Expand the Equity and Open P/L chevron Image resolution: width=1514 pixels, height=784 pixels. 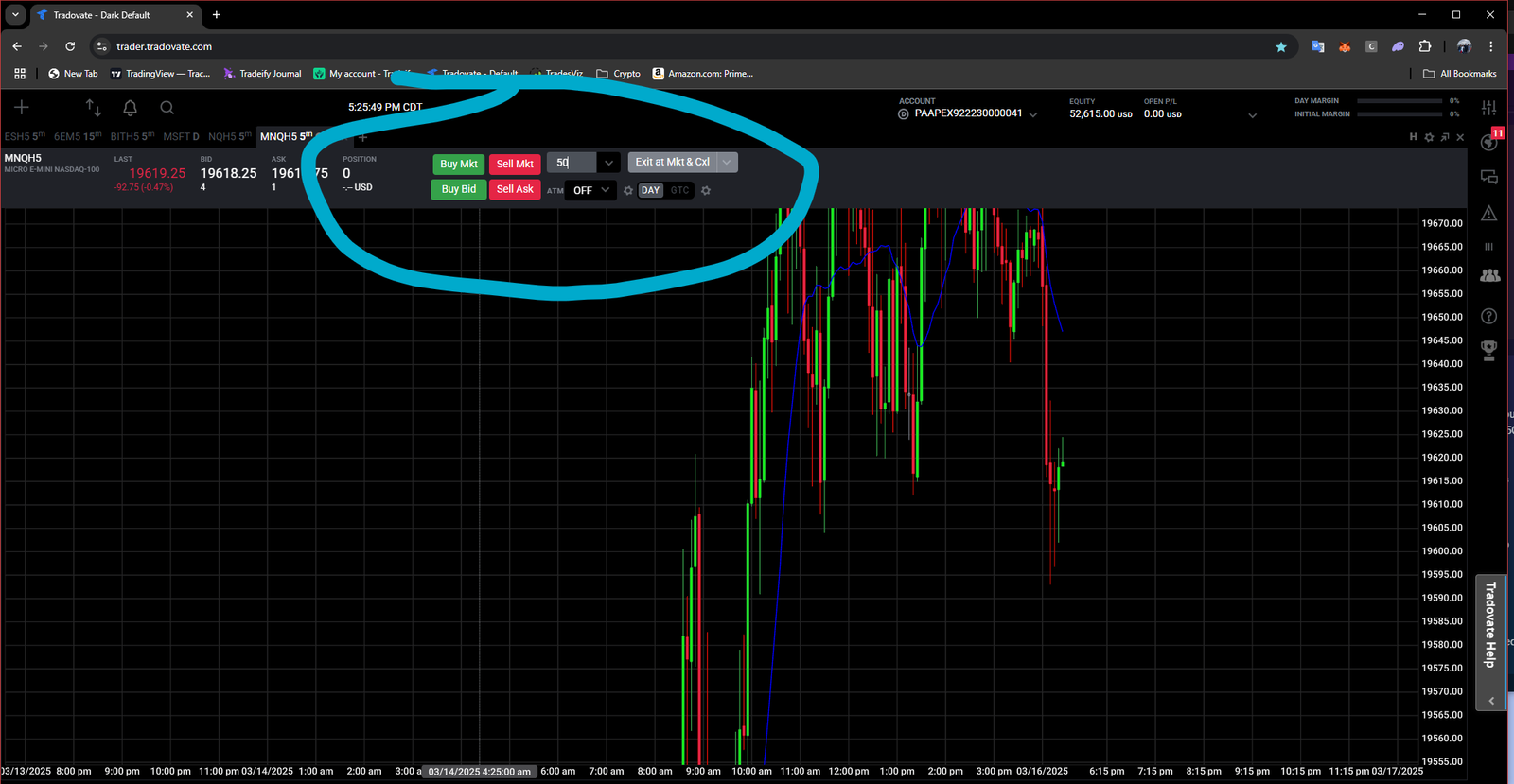[x=1252, y=115]
